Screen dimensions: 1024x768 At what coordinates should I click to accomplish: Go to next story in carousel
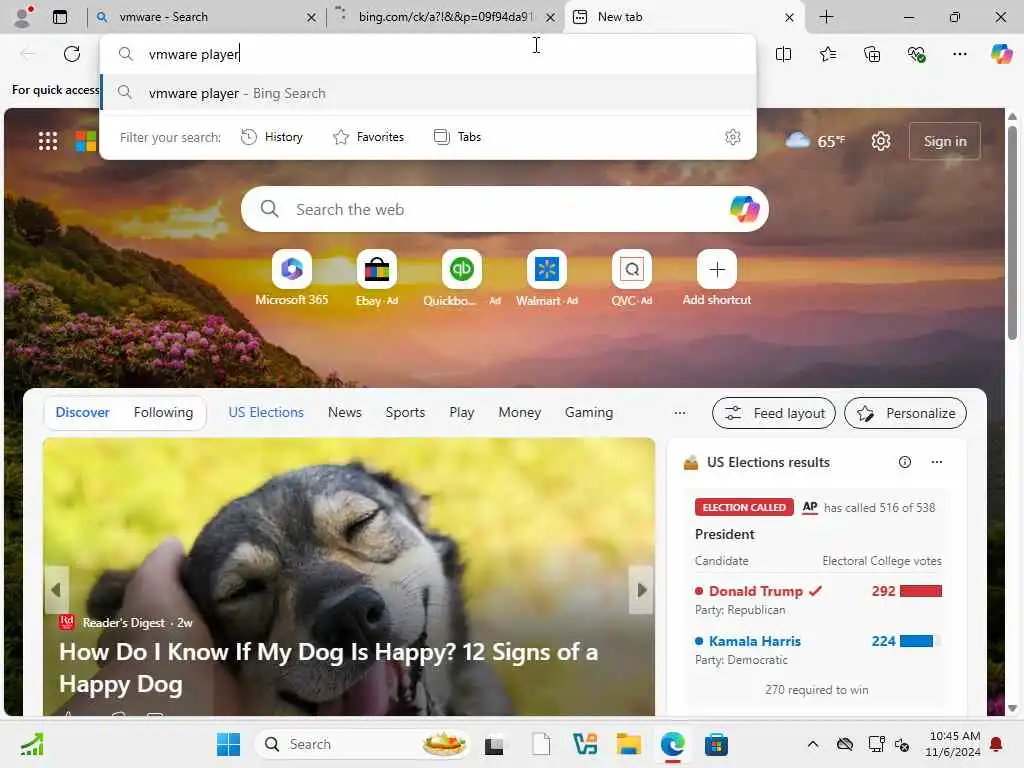641,590
